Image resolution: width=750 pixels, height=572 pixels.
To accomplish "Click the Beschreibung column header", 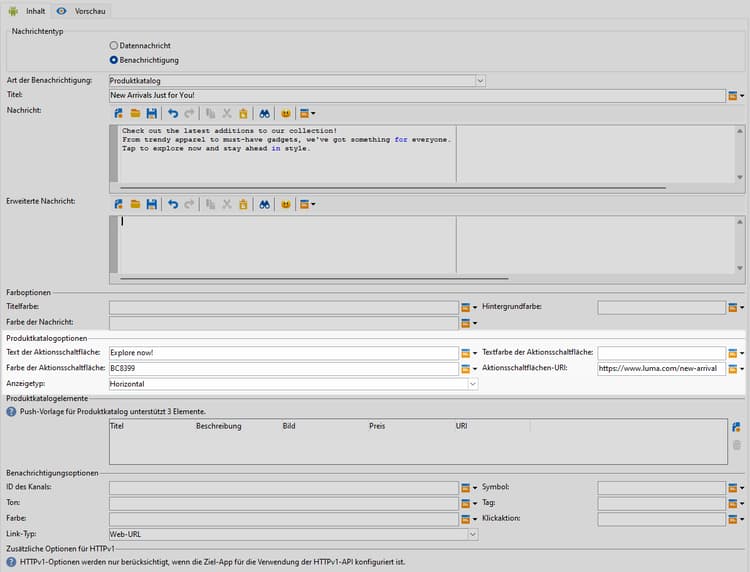I will click(x=219, y=426).
